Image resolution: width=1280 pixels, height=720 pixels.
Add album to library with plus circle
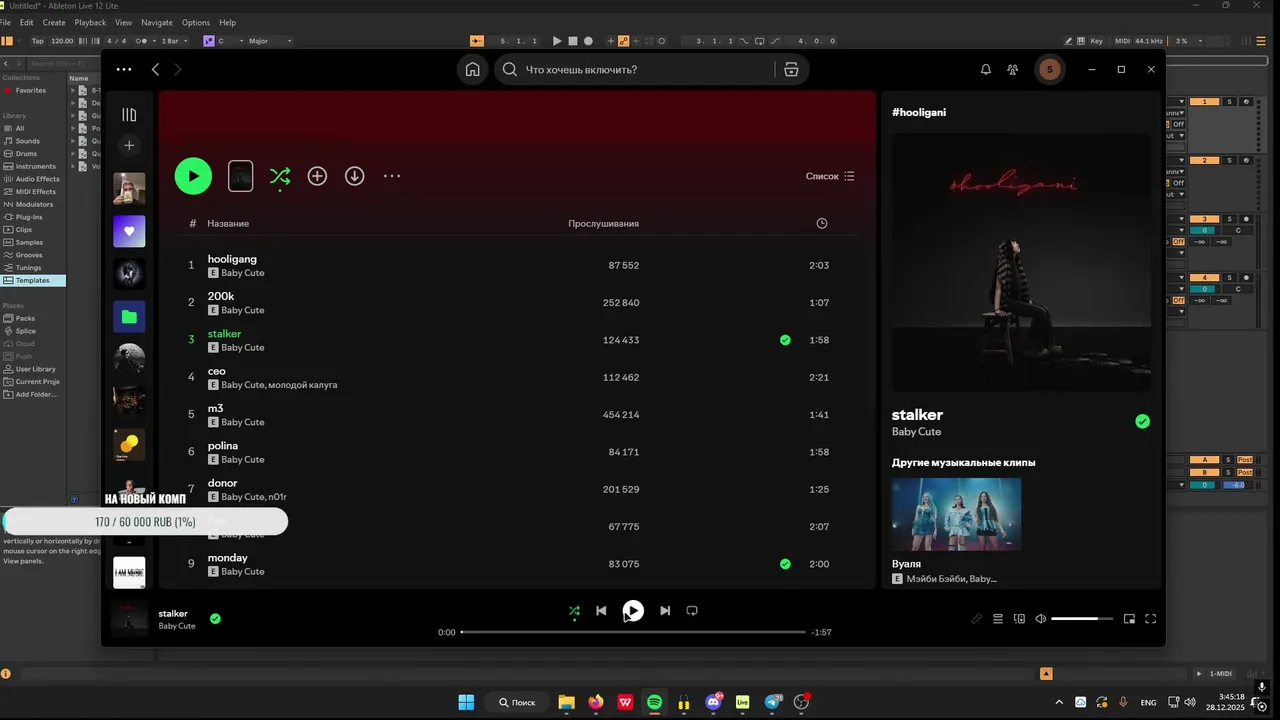coord(317,176)
